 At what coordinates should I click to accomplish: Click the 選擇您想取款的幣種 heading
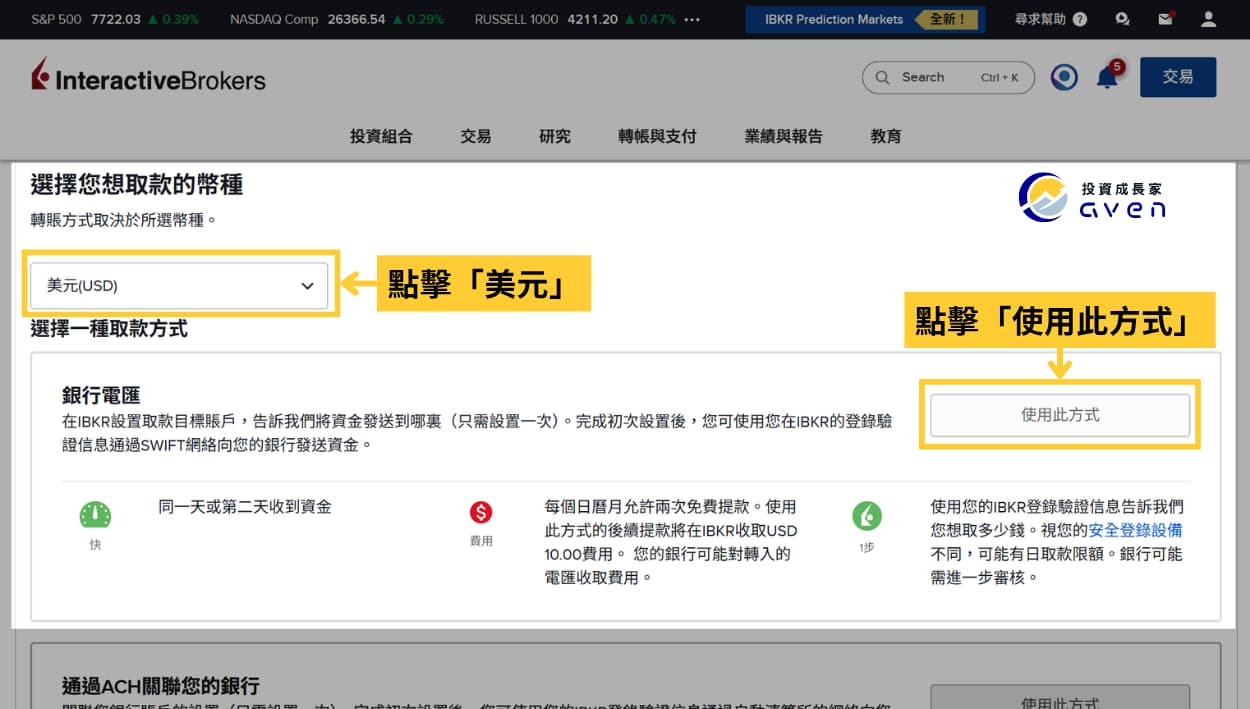click(137, 184)
